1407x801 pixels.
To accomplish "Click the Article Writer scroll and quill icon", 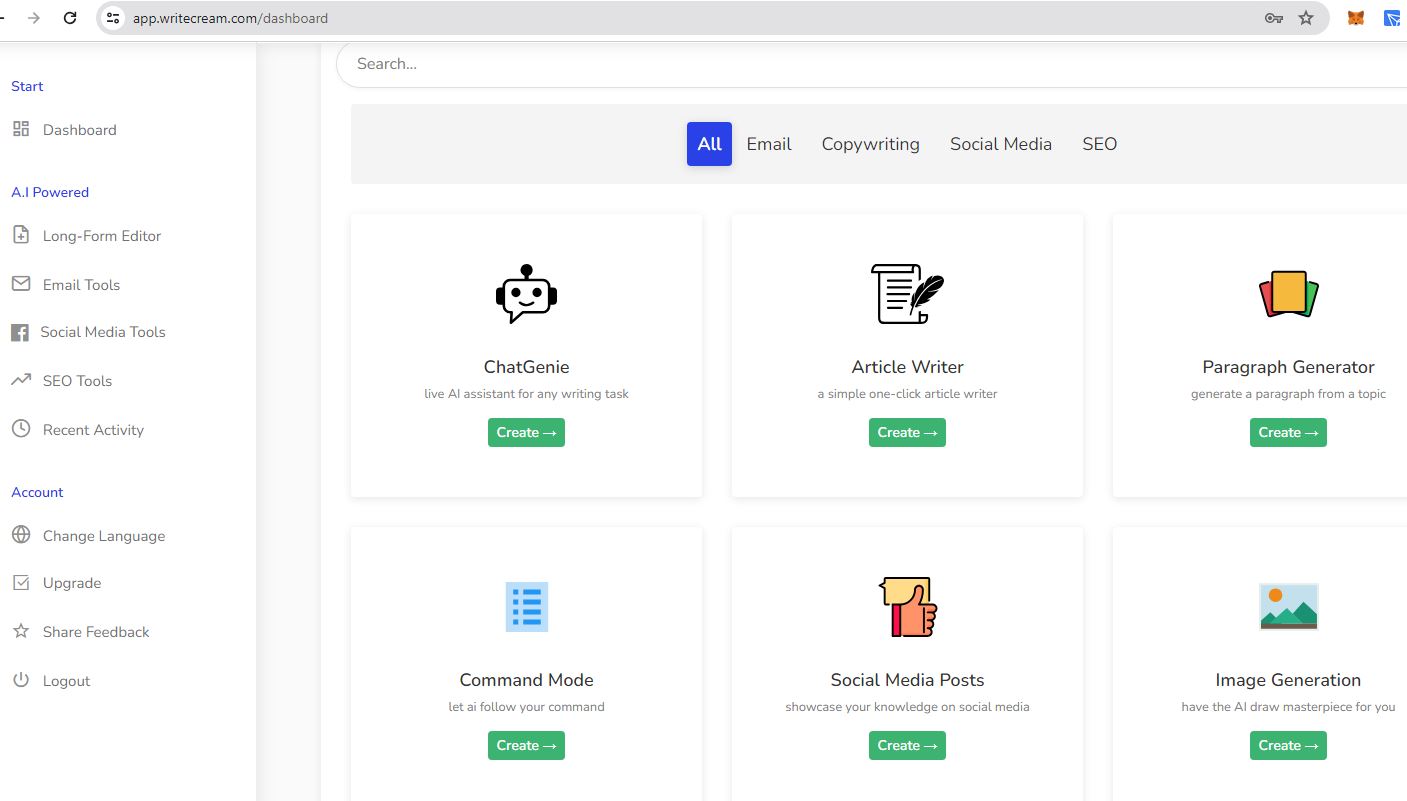I will tap(907, 294).
